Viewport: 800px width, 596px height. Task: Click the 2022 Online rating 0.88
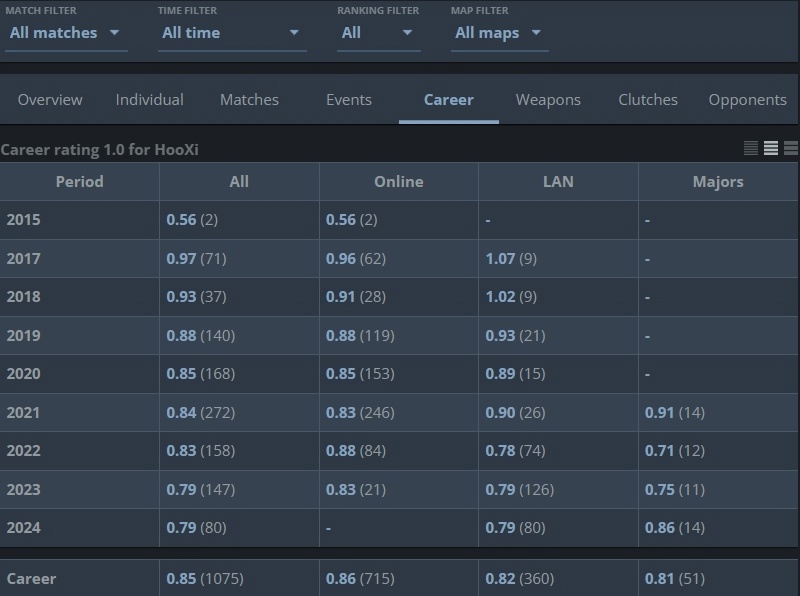coord(341,450)
